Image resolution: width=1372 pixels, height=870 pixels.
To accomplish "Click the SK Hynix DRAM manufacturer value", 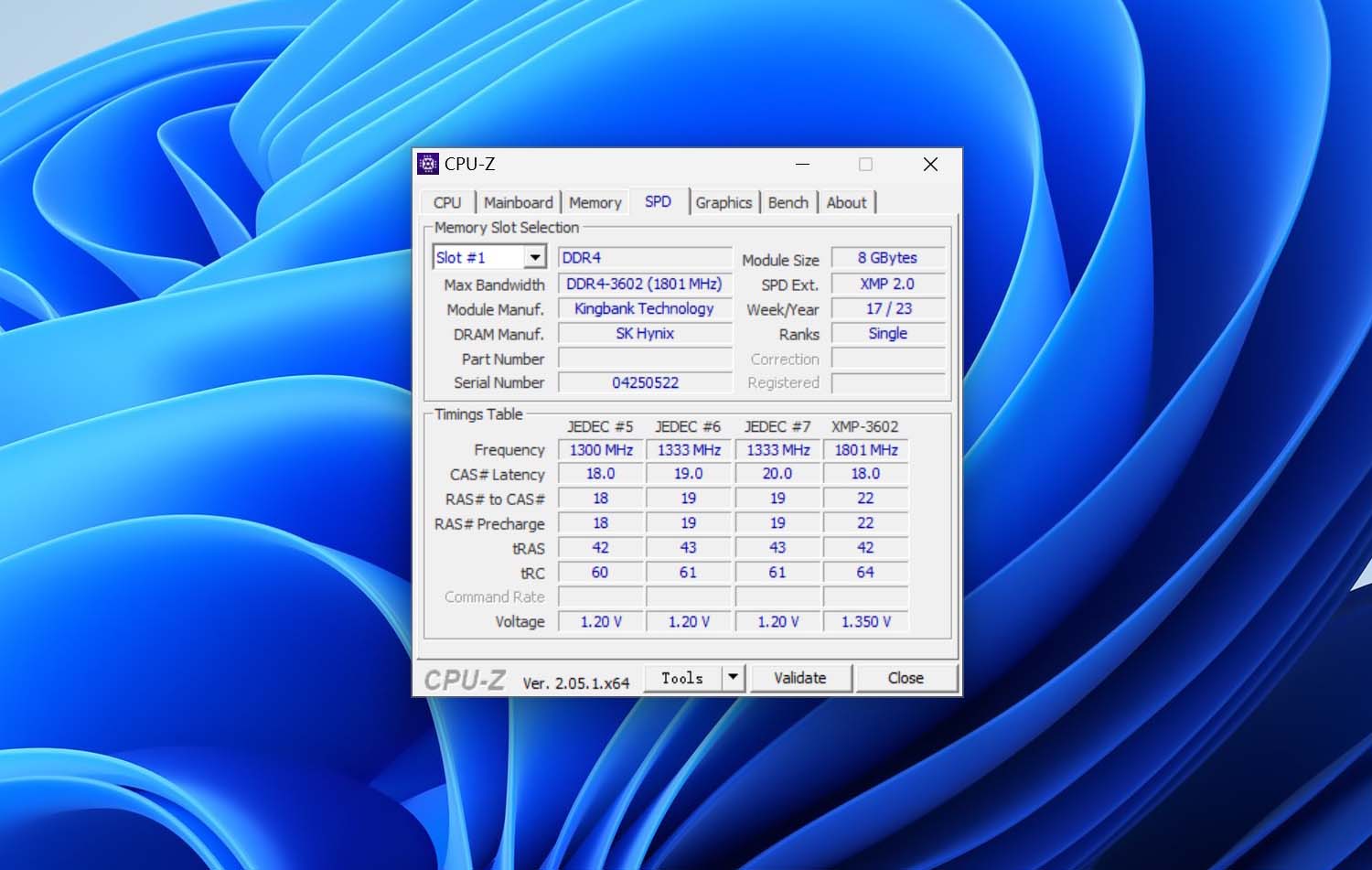I will 645,333.
